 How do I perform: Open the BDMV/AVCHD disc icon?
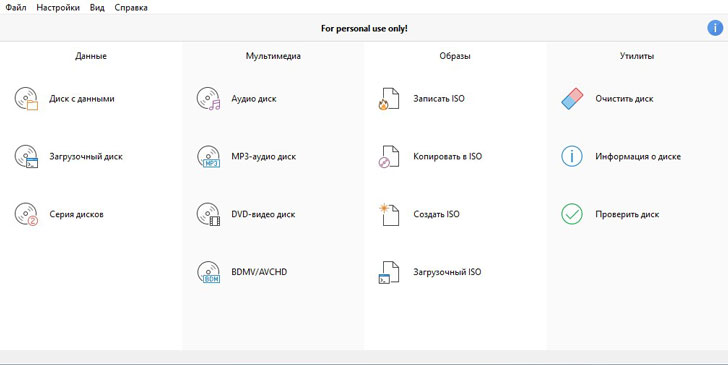[x=208, y=272]
